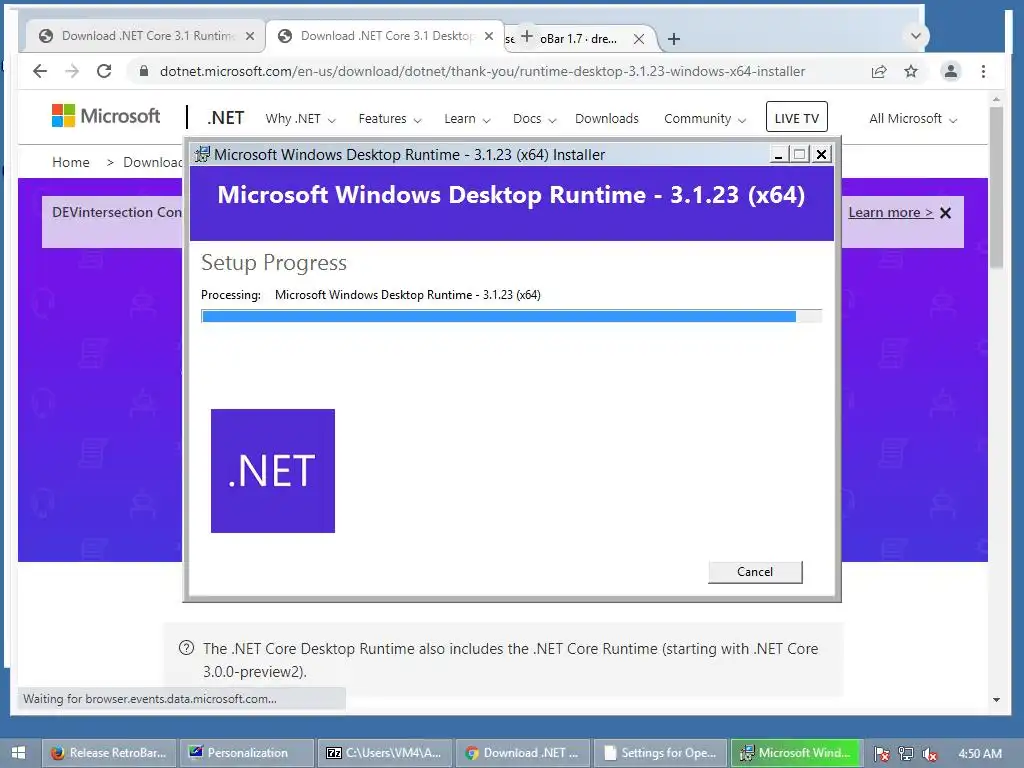Click the muted volume tray icon

coord(929,754)
